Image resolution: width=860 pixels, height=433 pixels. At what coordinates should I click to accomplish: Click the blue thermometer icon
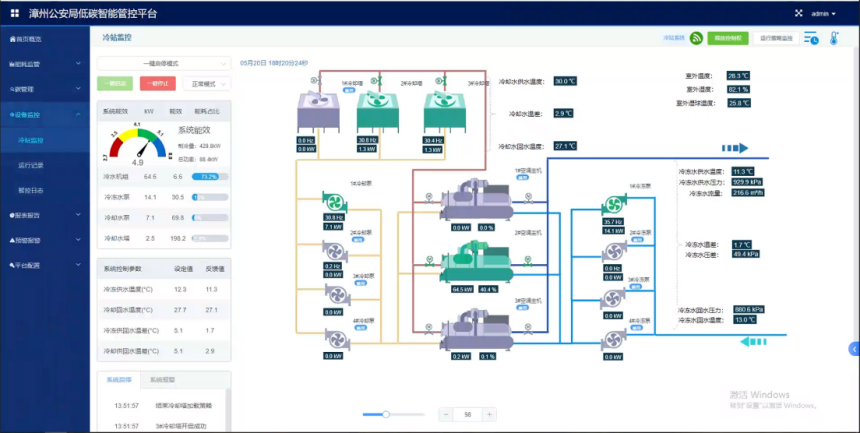click(x=834, y=38)
